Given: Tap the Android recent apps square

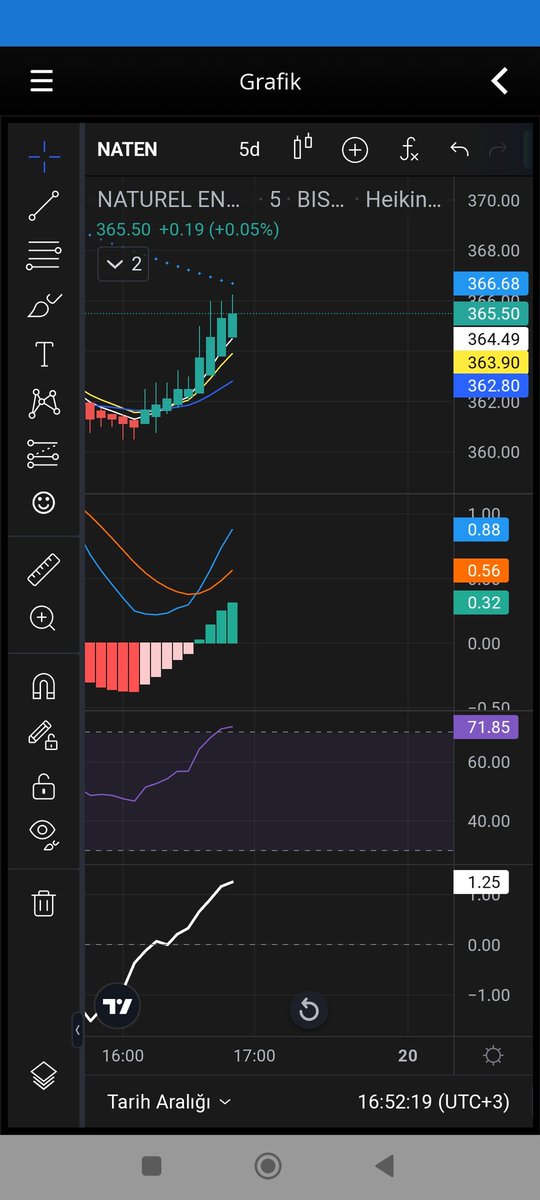Looking at the screenshot, I should tap(152, 1165).
